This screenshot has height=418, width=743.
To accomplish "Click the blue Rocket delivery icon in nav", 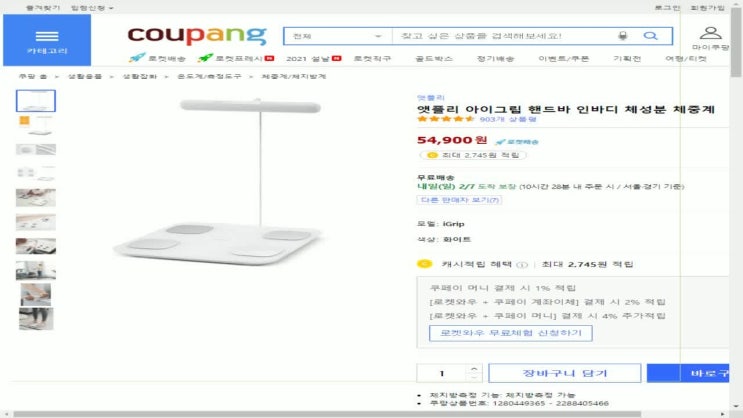I will pos(137,58).
